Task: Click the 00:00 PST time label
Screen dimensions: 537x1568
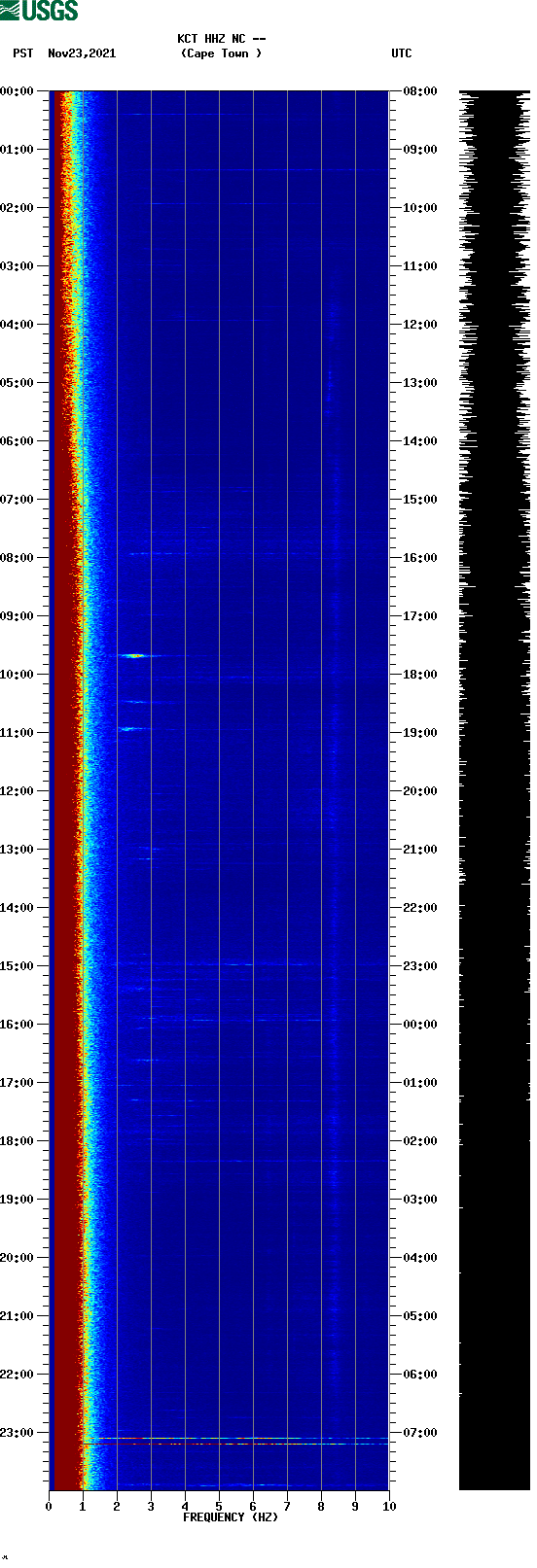Action: click(x=18, y=91)
